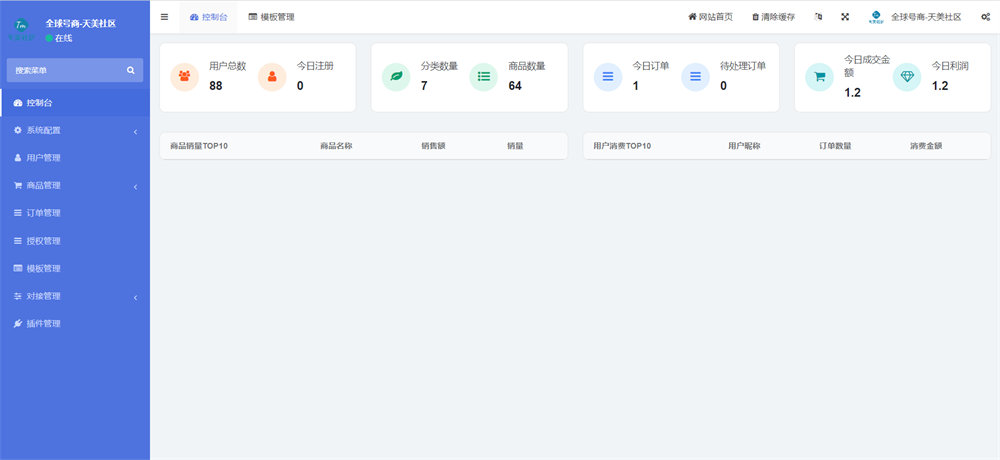This screenshot has width=1000, height=460.
Task: Open the language translate icon in the top bar
Action: [x=819, y=17]
